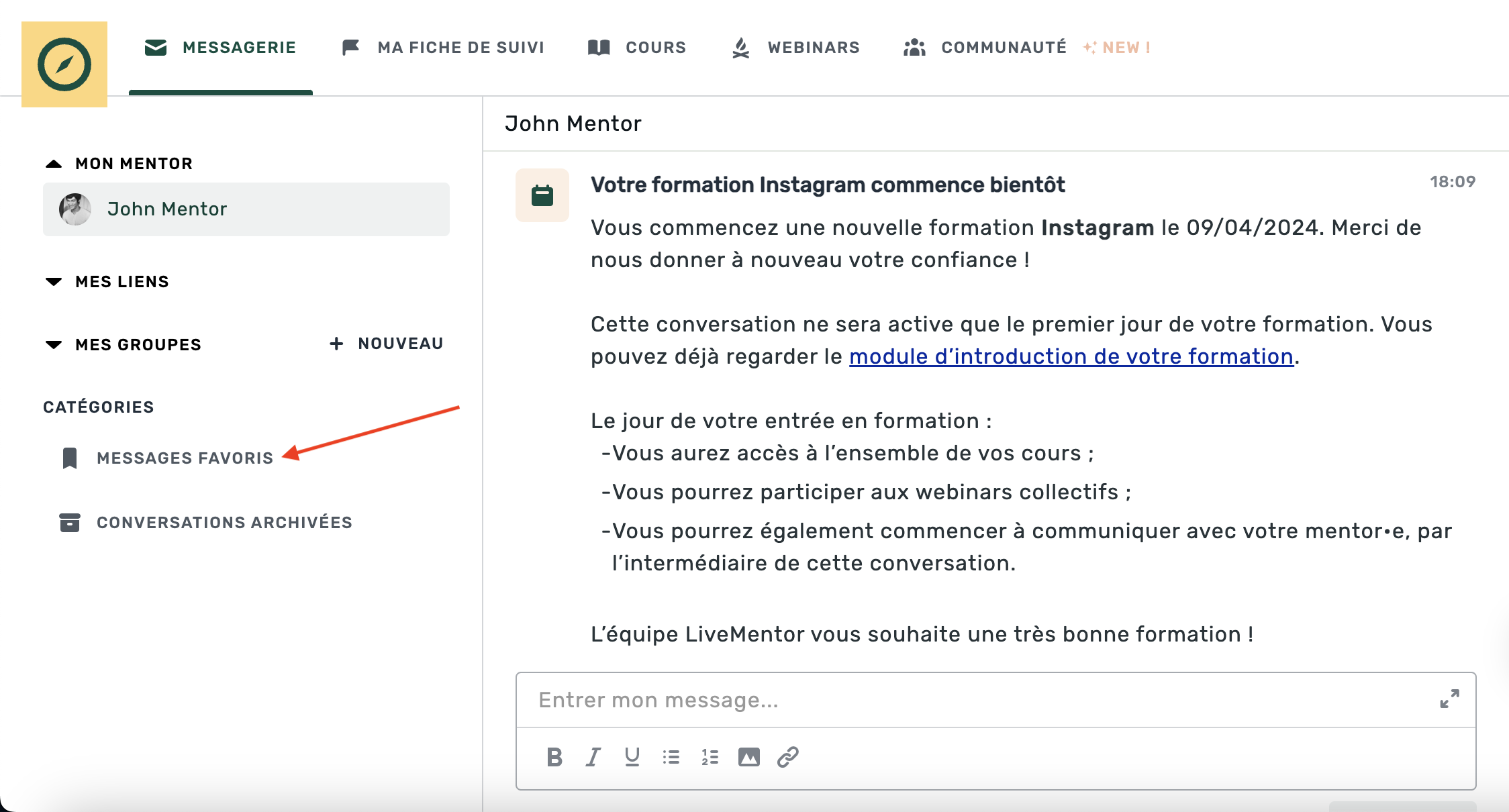The height and width of the screenshot is (812, 1509).
Task: Expand the message editor to fullscreen
Action: point(1449,699)
